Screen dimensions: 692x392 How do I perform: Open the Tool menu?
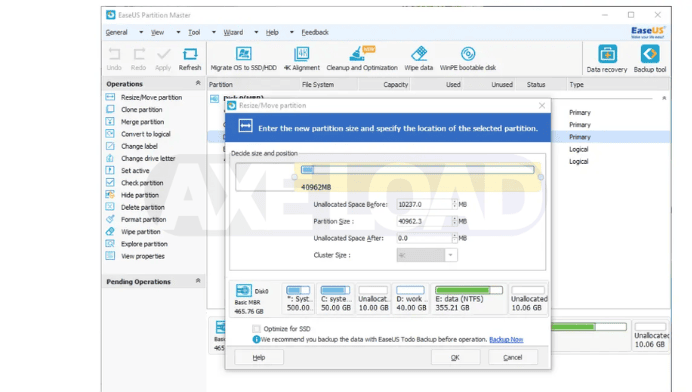coord(194,32)
